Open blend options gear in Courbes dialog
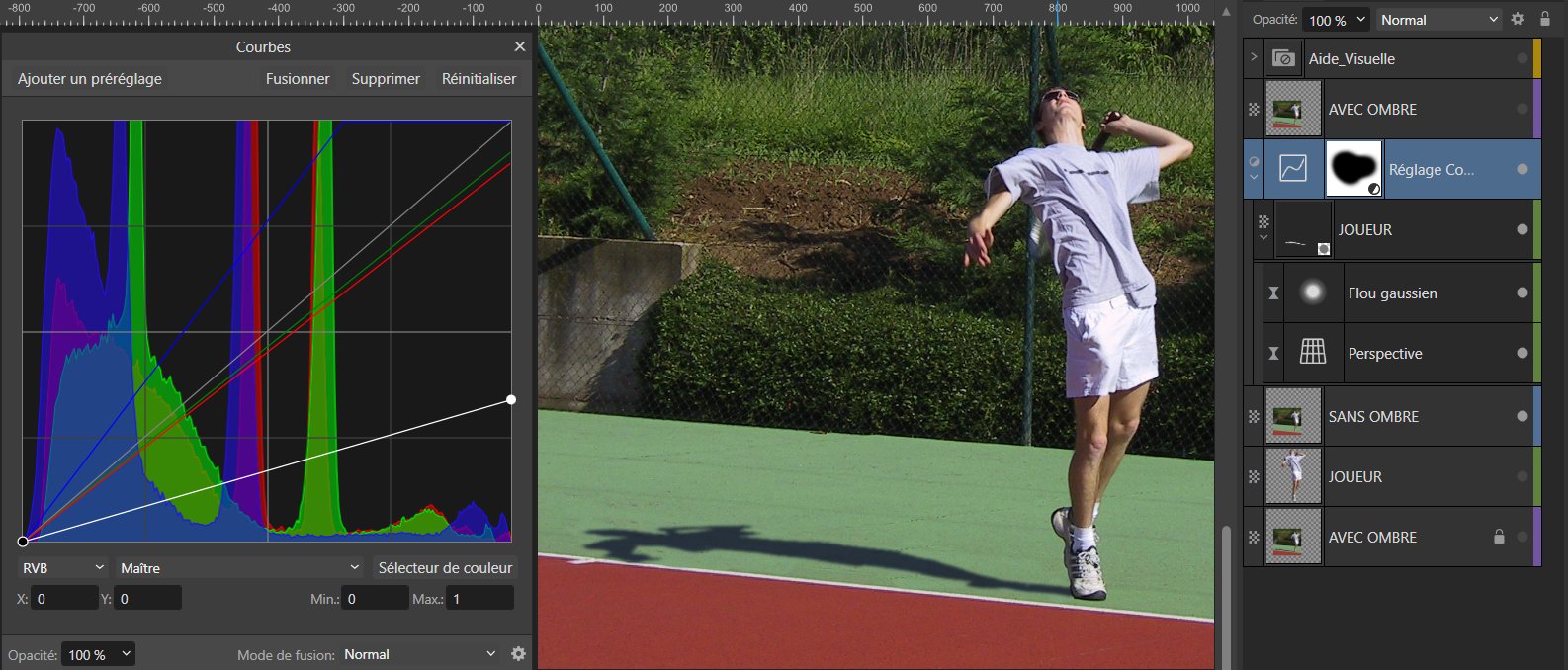The image size is (1568, 670). point(518,654)
